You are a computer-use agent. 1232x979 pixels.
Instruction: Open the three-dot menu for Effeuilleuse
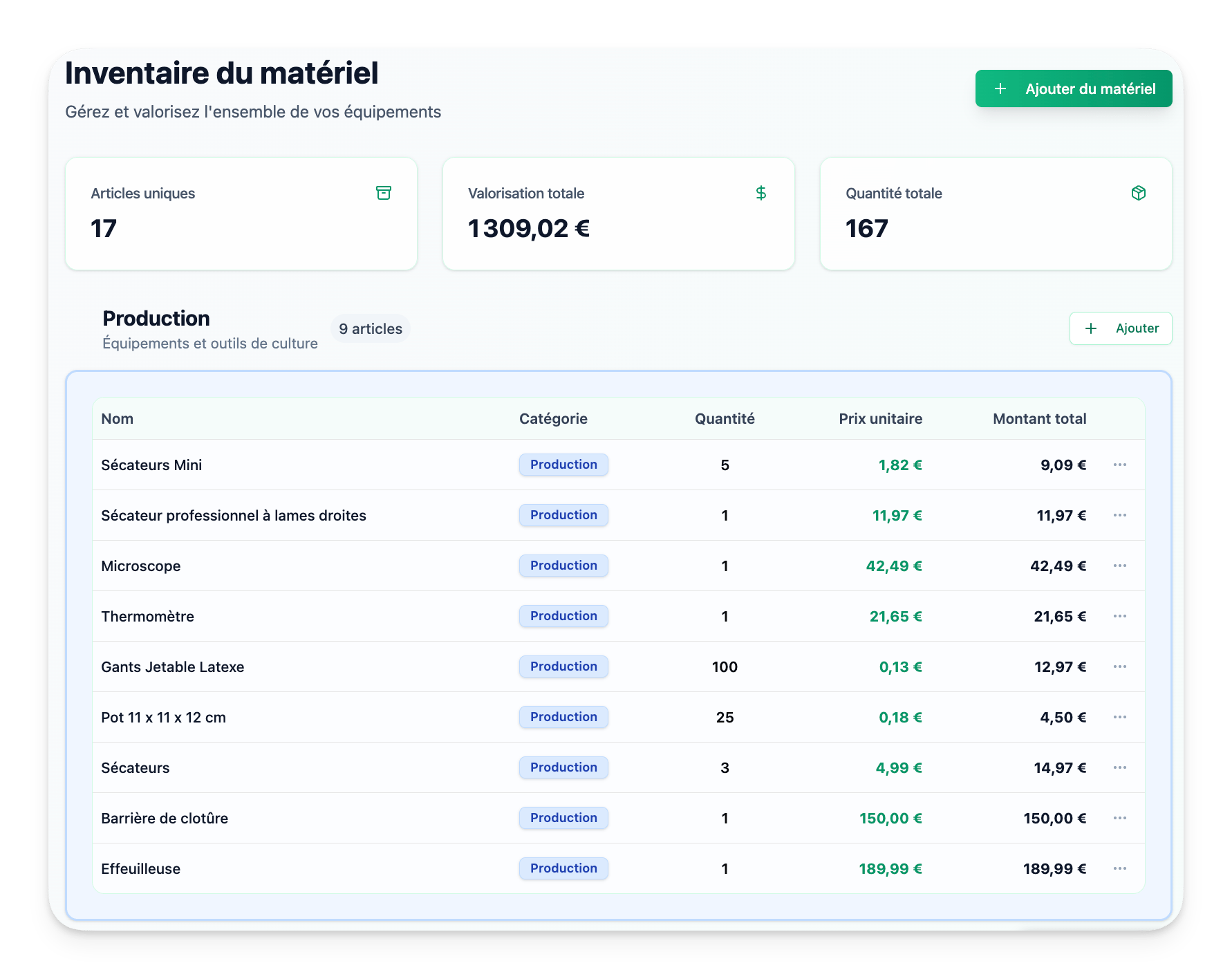pyautogui.click(x=1119, y=868)
